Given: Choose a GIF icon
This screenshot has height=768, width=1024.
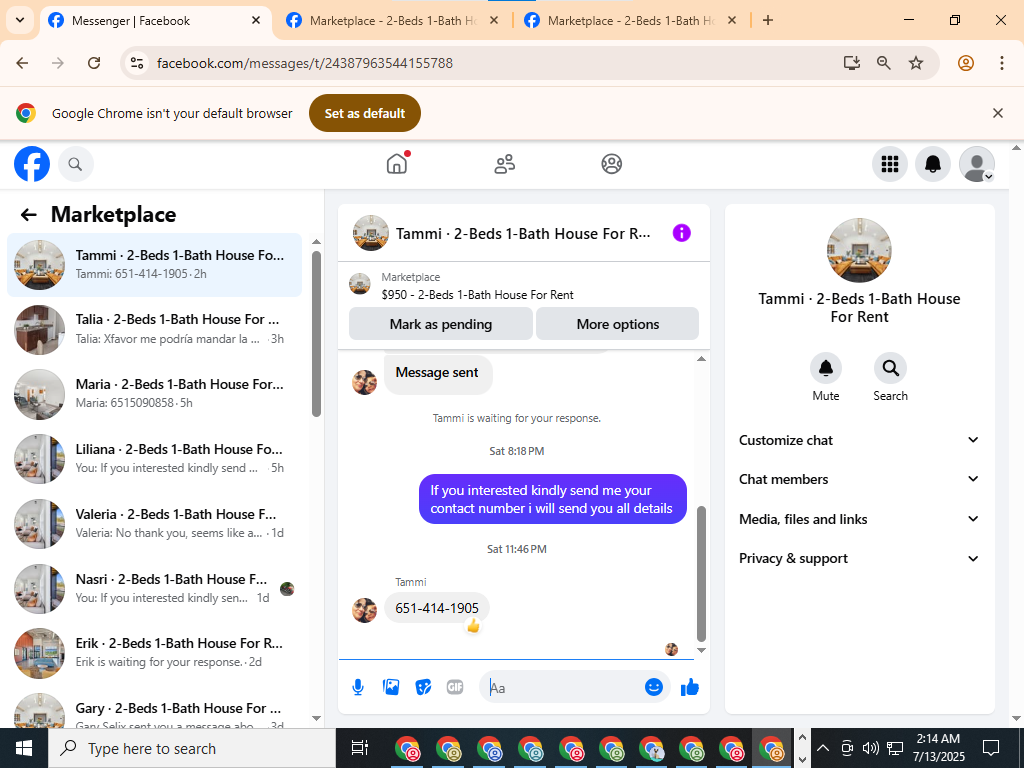Looking at the screenshot, I should click(455, 687).
